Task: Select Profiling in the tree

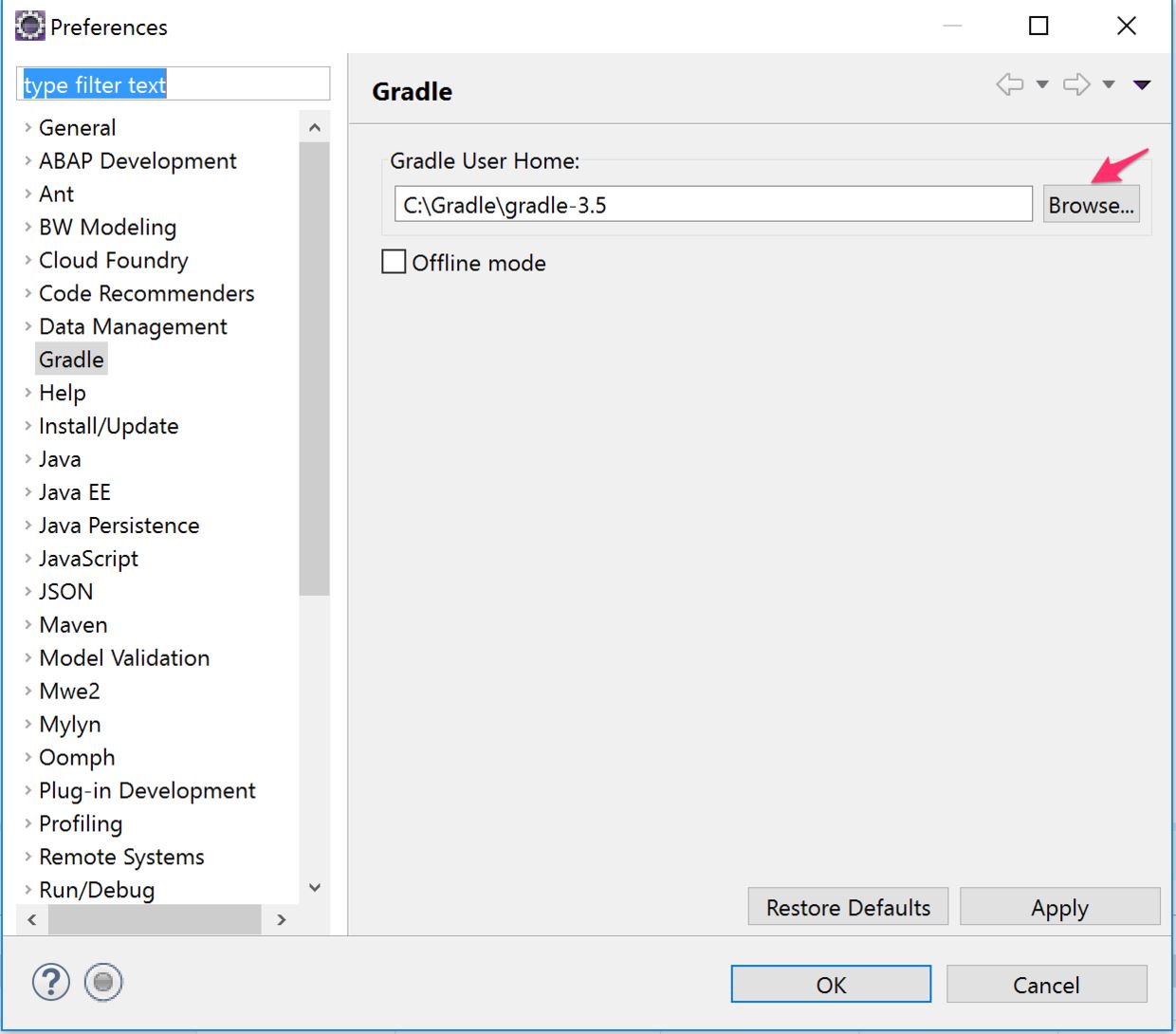Action: (x=81, y=823)
